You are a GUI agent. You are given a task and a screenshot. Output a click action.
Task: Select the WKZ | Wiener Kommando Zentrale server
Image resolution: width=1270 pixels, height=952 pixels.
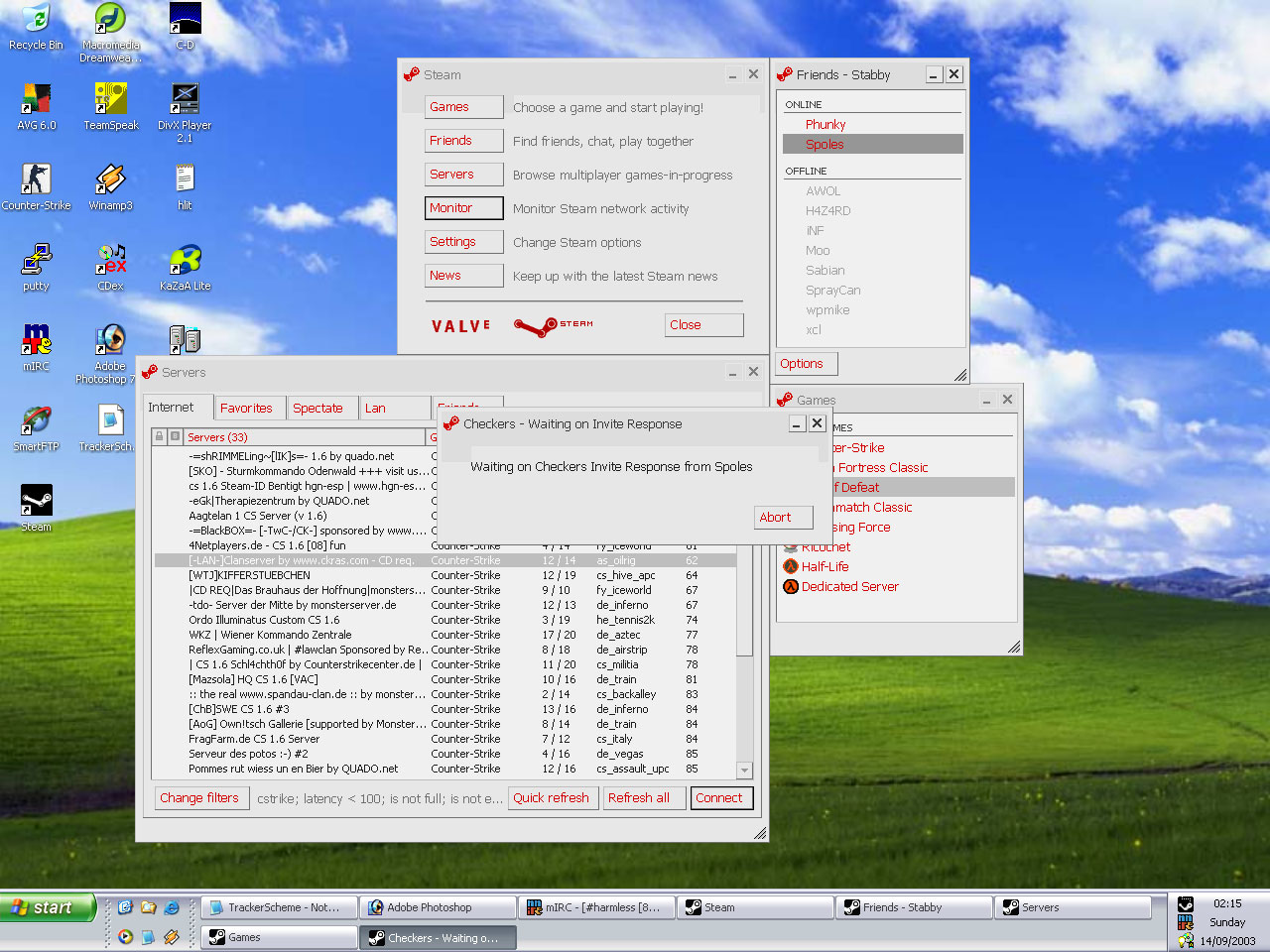click(x=445, y=635)
